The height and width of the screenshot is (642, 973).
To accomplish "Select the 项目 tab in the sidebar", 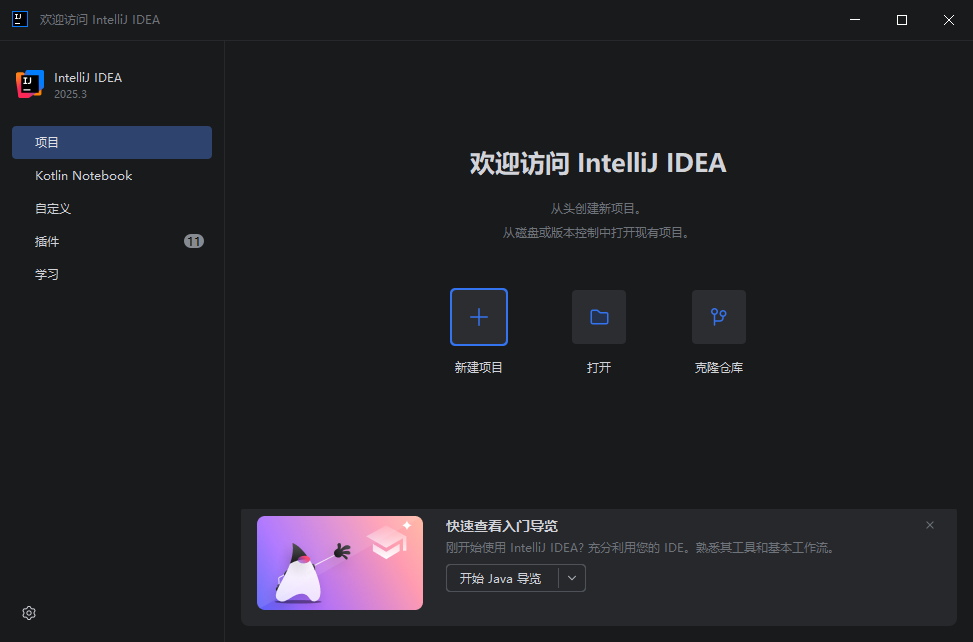I will pyautogui.click(x=112, y=143).
